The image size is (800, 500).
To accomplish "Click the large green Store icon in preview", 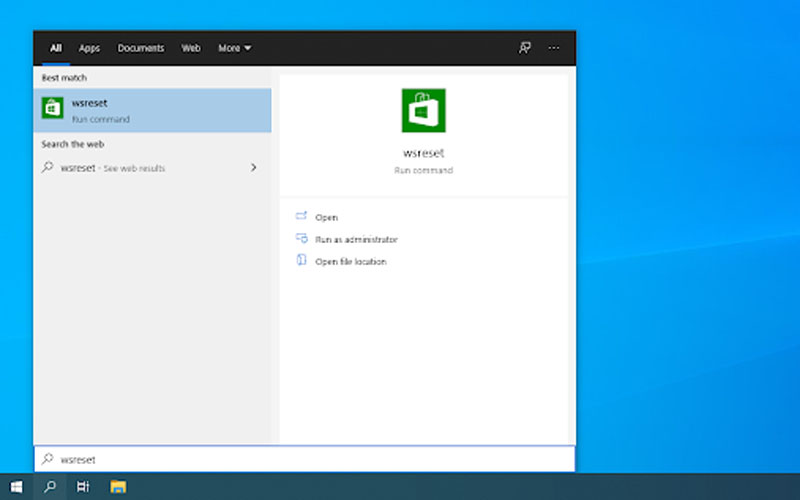I will 423,110.
